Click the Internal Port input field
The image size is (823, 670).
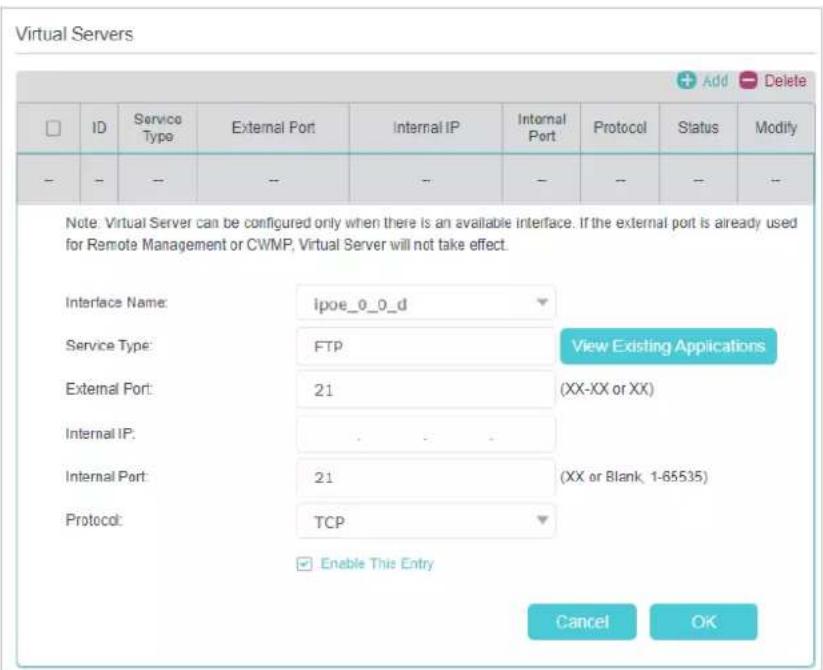click(426, 477)
